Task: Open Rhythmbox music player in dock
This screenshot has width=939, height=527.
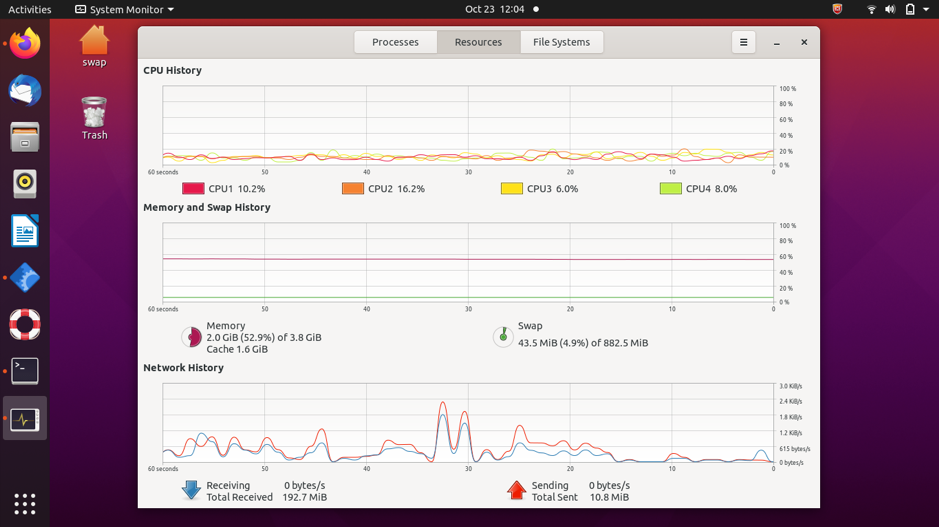Action: 25,183
